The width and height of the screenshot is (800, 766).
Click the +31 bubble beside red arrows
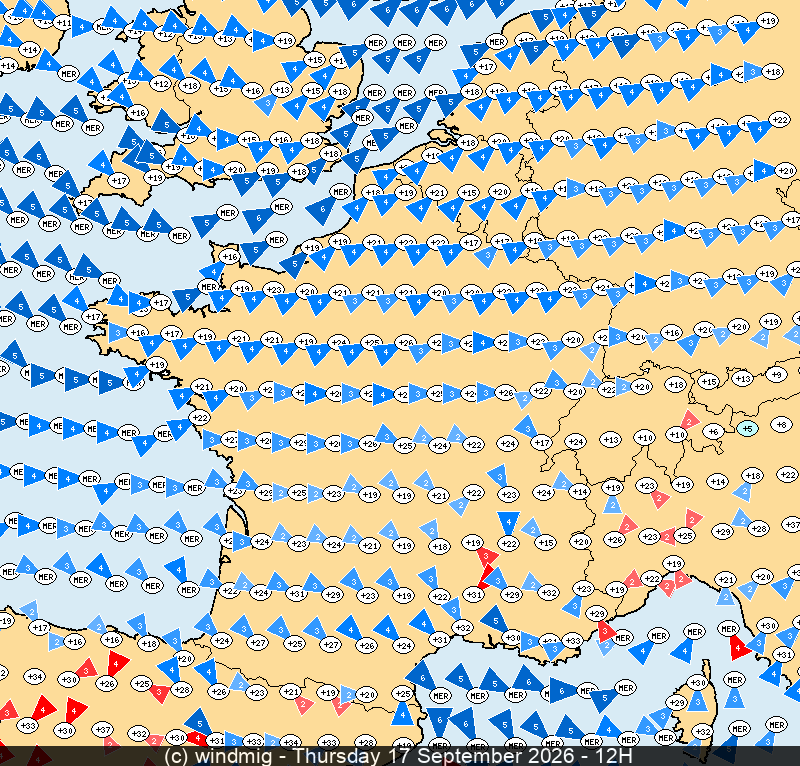[x=473, y=595]
